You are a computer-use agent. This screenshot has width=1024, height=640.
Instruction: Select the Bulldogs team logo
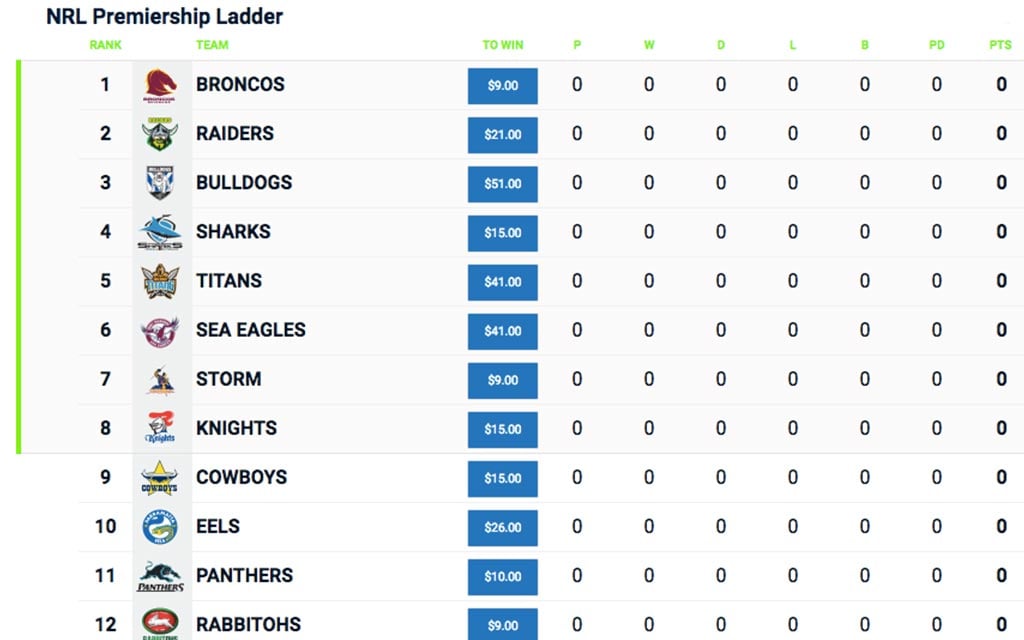click(160, 183)
